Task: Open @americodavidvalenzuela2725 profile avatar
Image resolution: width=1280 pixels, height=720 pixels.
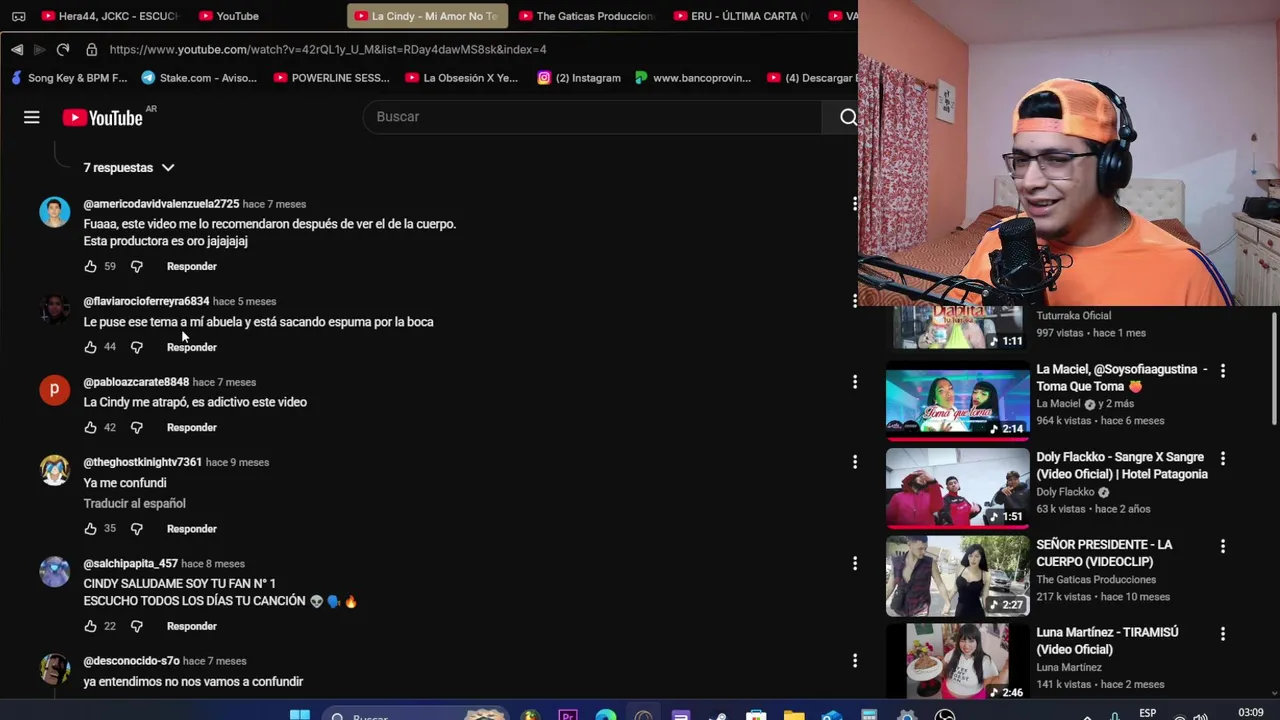Action: (x=55, y=212)
